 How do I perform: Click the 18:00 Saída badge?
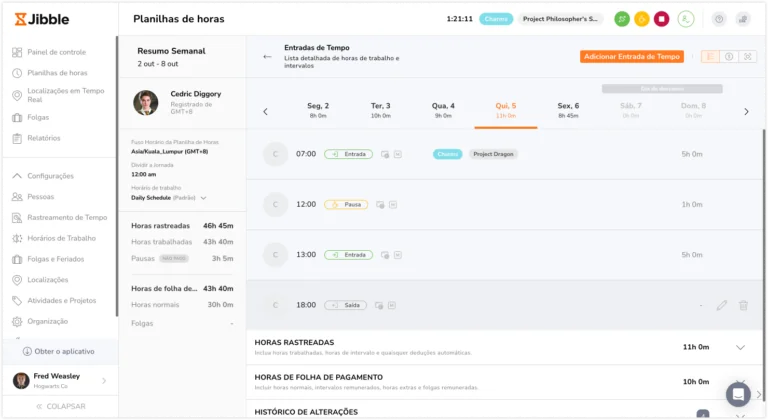(345, 305)
